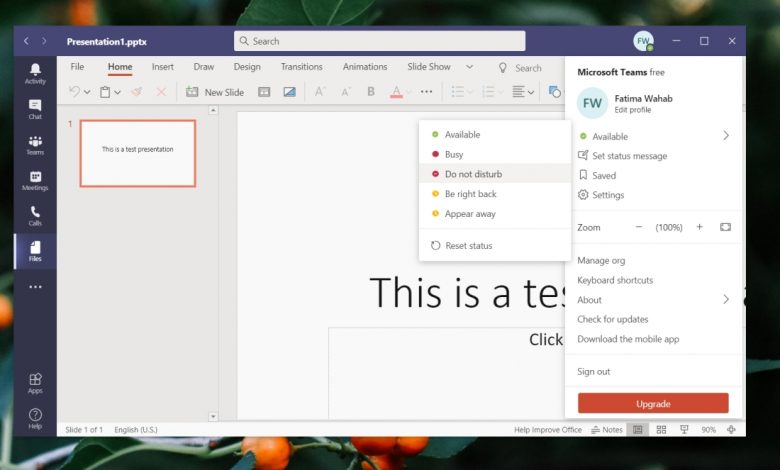Open the Activity bell in the Teams sidebar
This screenshot has width=780, height=470.
click(x=35, y=74)
